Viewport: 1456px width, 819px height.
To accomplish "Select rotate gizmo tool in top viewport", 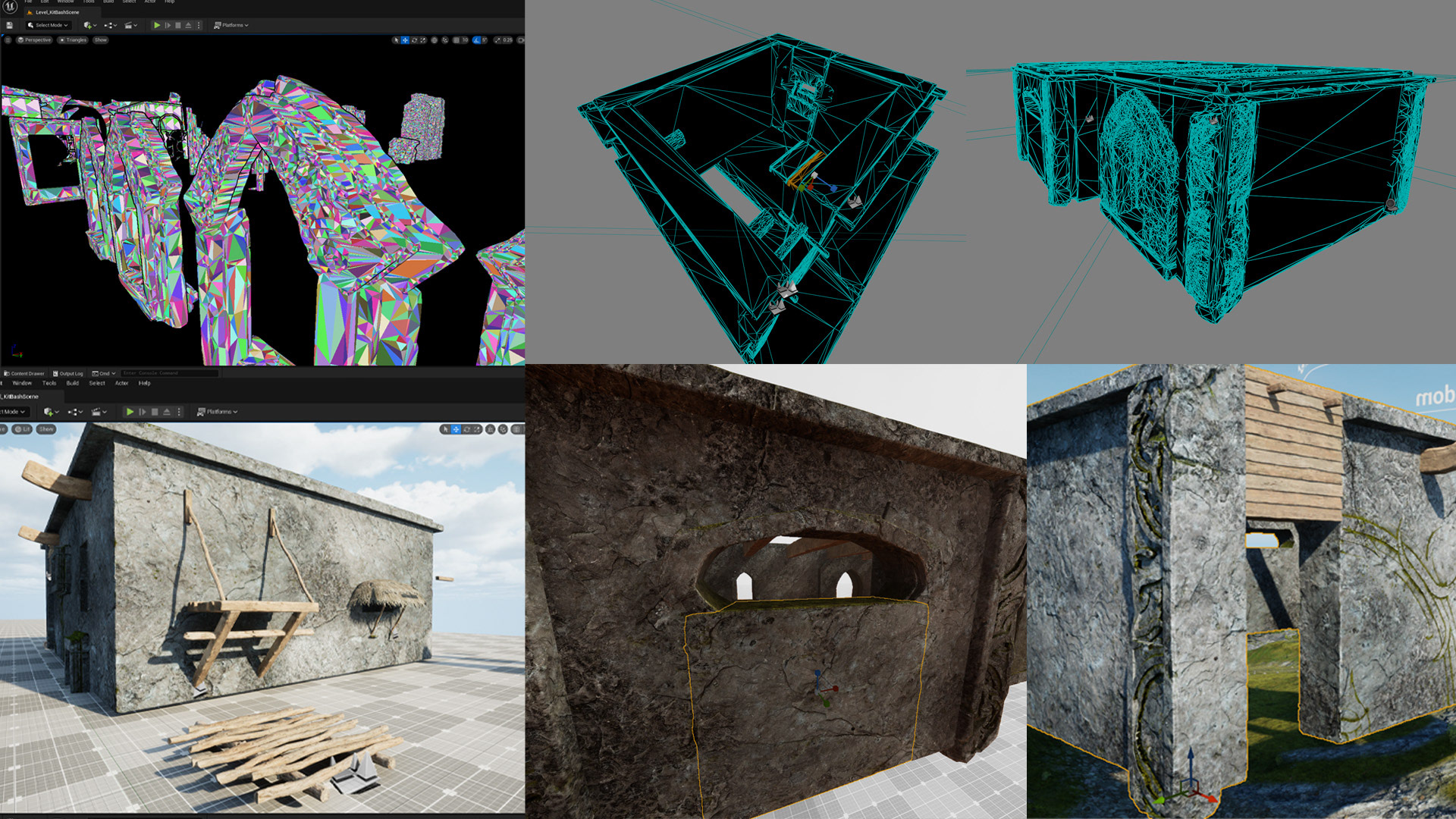I will pos(414,40).
